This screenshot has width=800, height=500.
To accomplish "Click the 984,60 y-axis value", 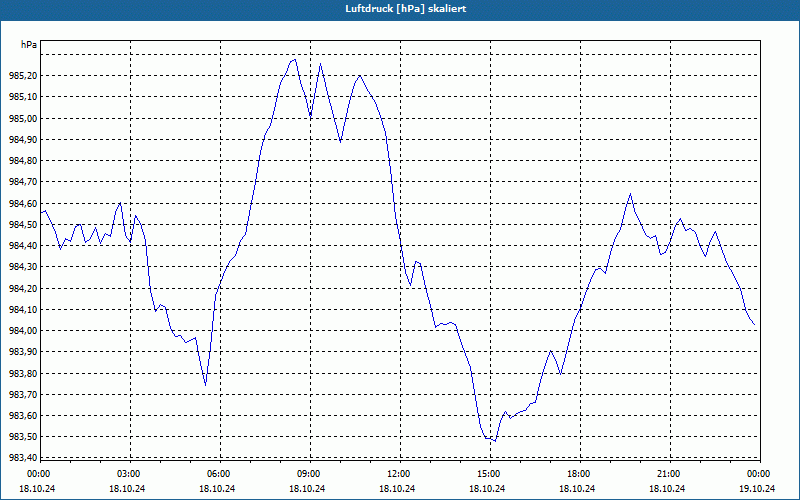I will (23, 204).
